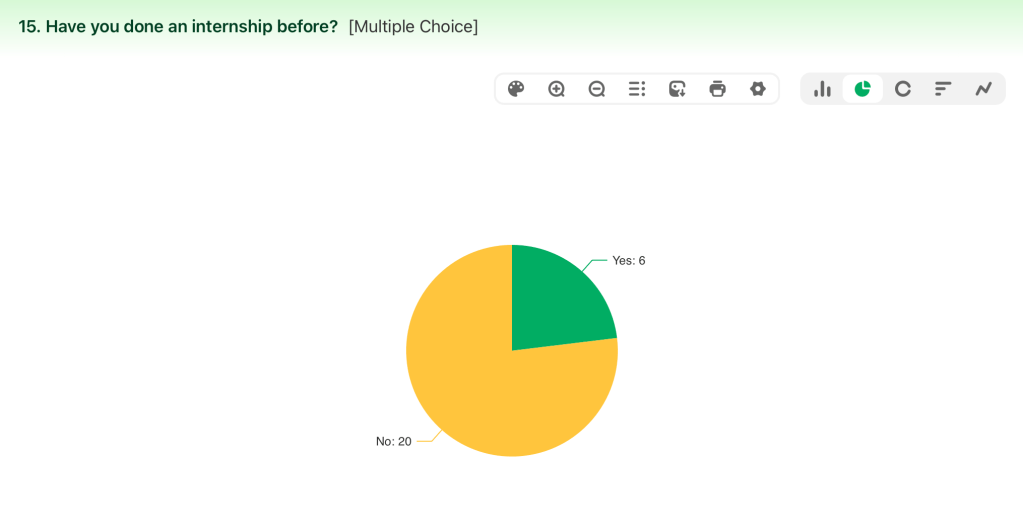The height and width of the screenshot is (517, 1023).
Task: Switch to line chart view
Action: point(984,89)
